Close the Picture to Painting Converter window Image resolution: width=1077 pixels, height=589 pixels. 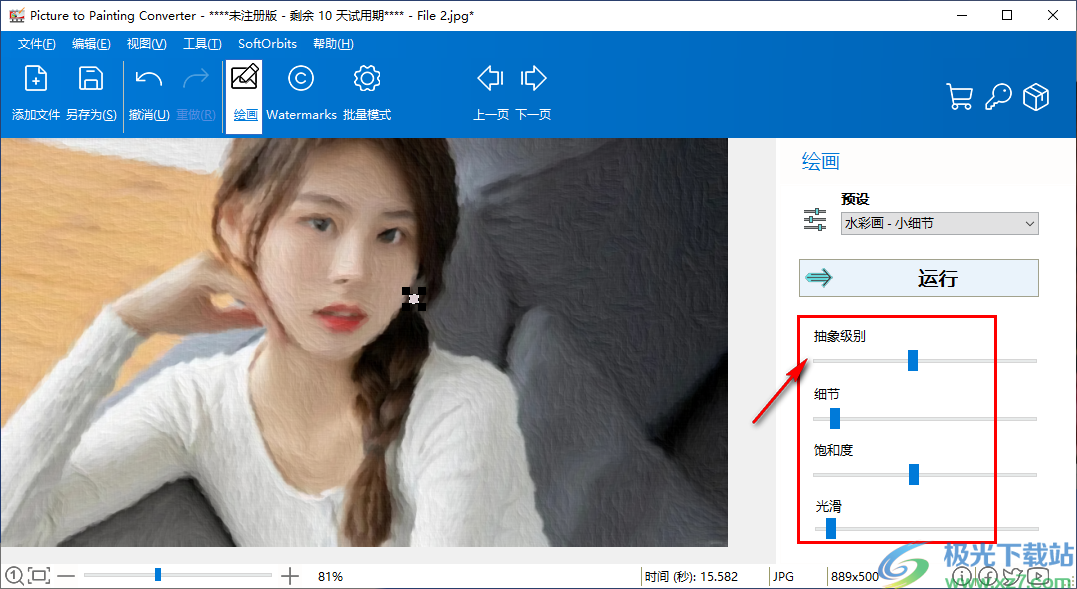[1053, 15]
